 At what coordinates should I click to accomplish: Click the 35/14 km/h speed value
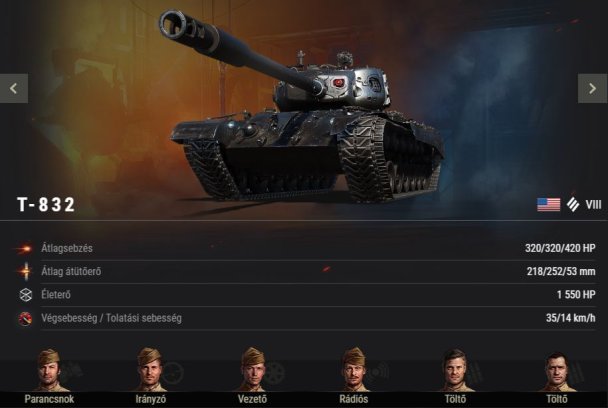point(570,318)
